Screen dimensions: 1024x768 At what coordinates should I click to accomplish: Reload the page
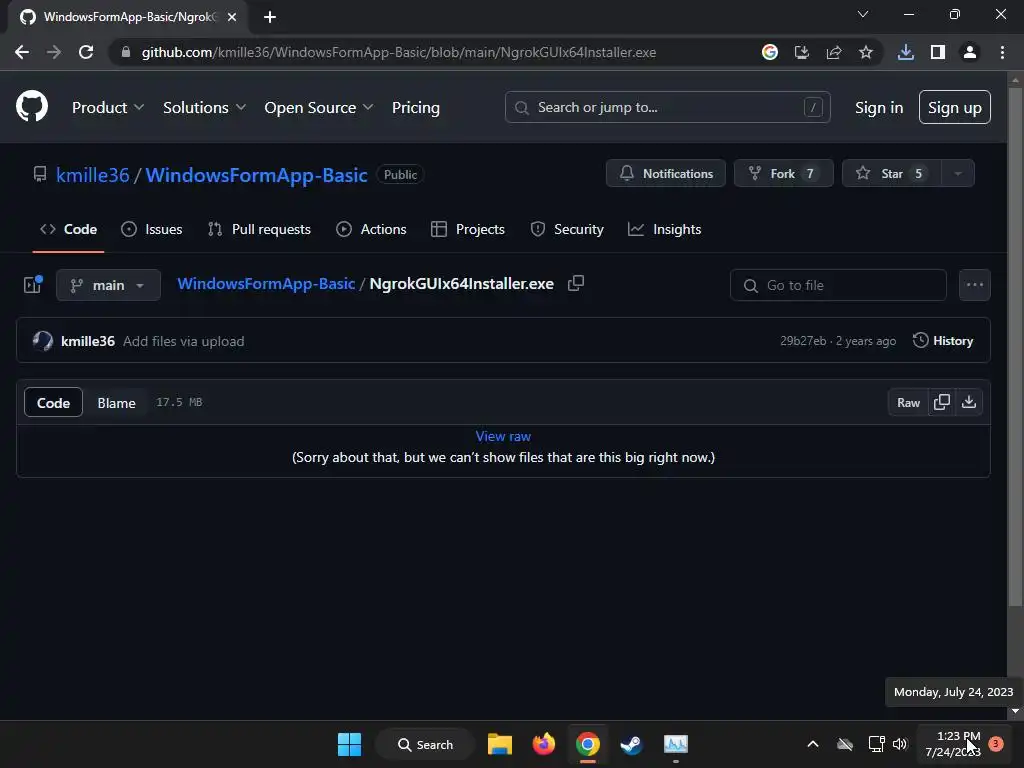(x=86, y=52)
